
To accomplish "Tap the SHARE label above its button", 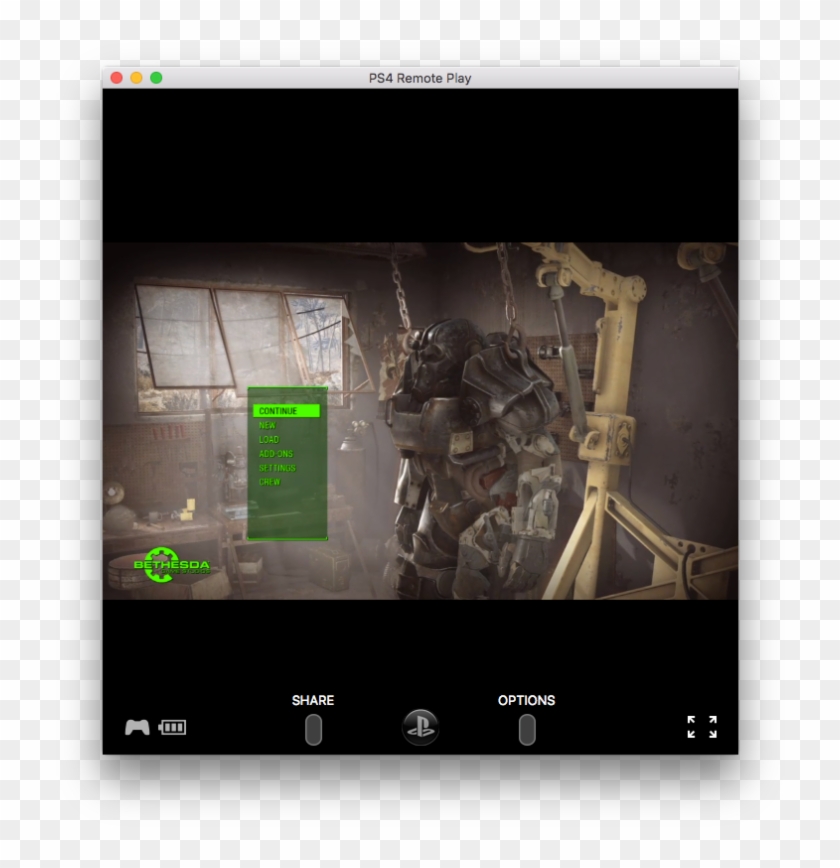I will pos(313,700).
